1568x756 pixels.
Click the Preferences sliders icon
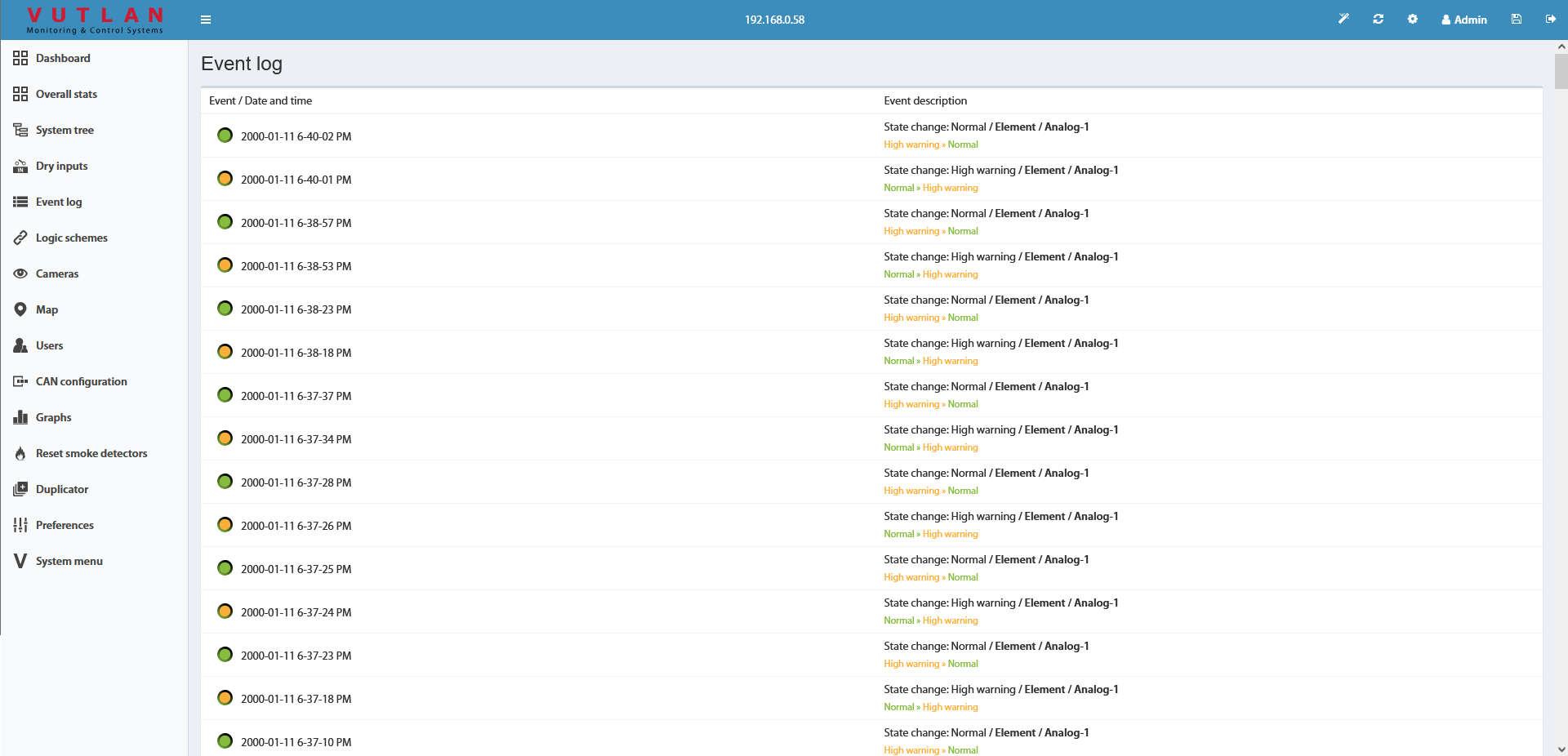pyautogui.click(x=20, y=525)
